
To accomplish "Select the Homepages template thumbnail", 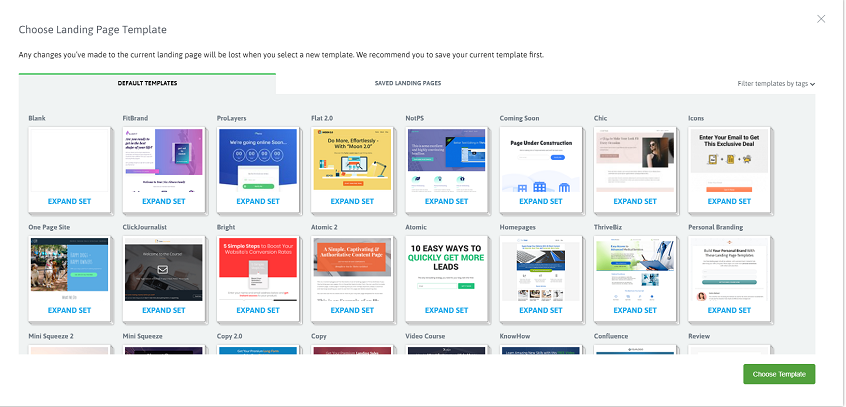I will tap(541, 269).
